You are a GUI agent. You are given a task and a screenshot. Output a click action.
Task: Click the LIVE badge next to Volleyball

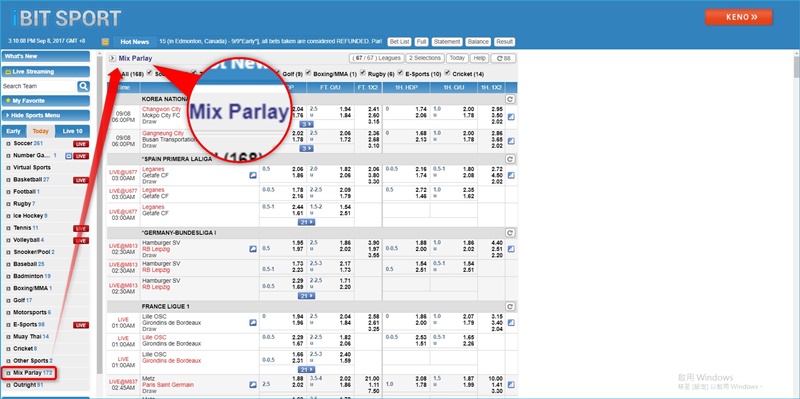pyautogui.click(x=81, y=241)
